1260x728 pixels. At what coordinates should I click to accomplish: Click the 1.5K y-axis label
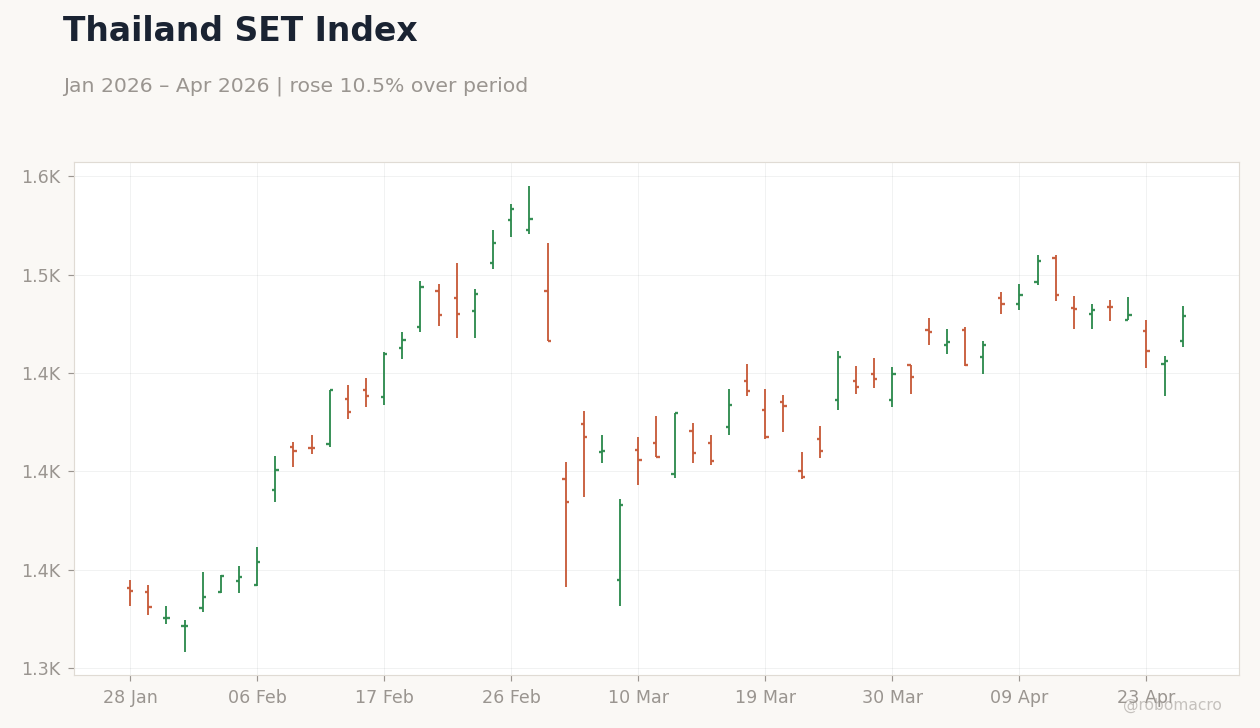[x=41, y=275]
